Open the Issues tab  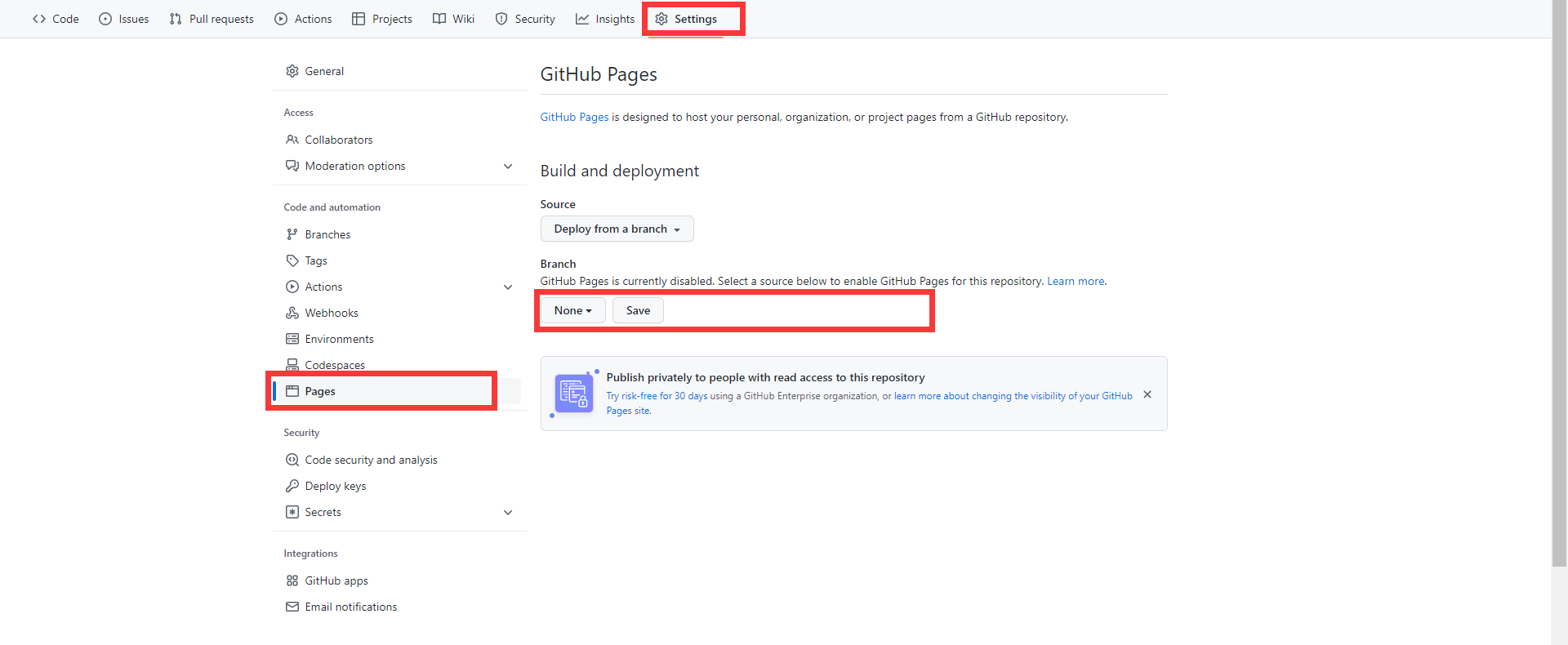pos(123,19)
